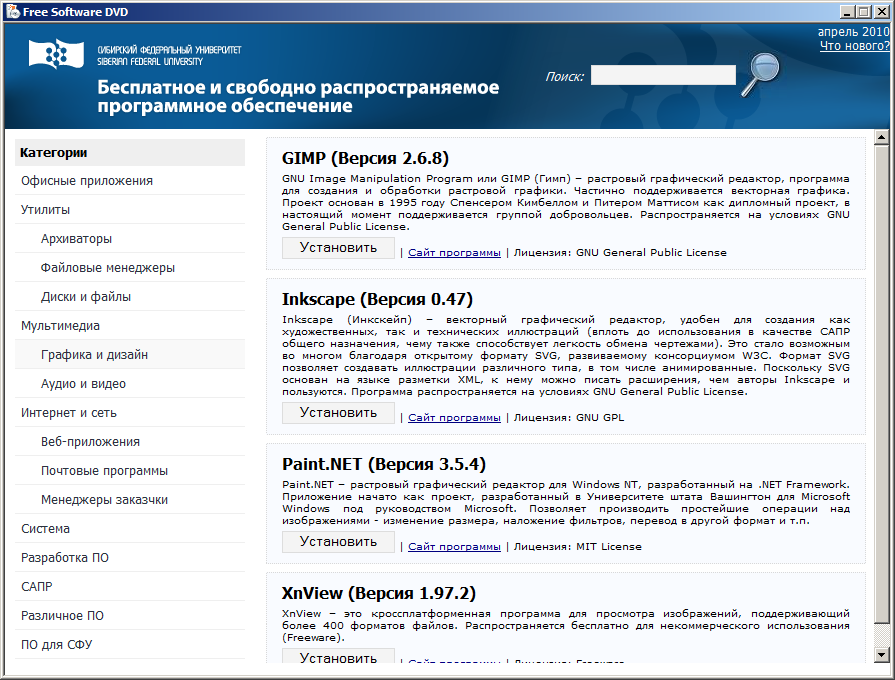The height and width of the screenshot is (680, 895).
Task: Click the GIMP (Версия 2.6.8) heading
Action: coord(365,158)
